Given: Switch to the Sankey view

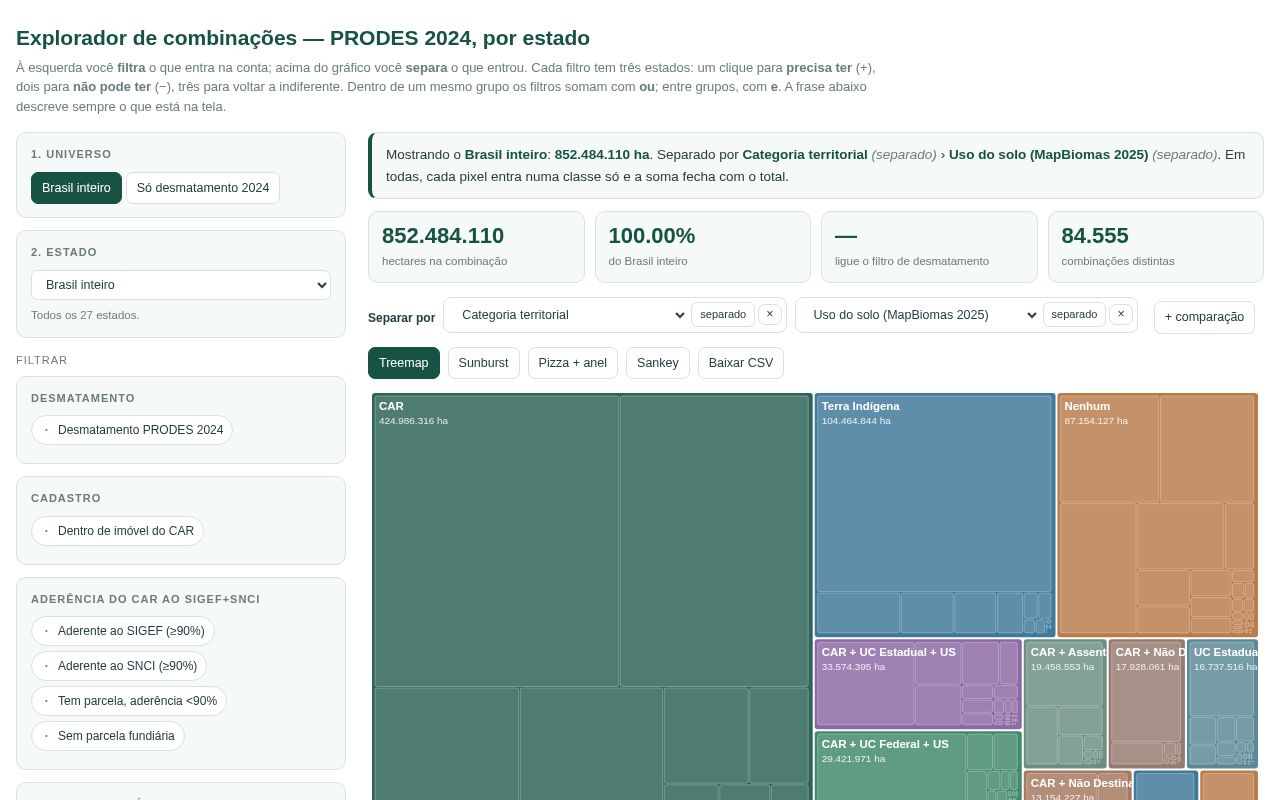Looking at the screenshot, I should 658,363.
